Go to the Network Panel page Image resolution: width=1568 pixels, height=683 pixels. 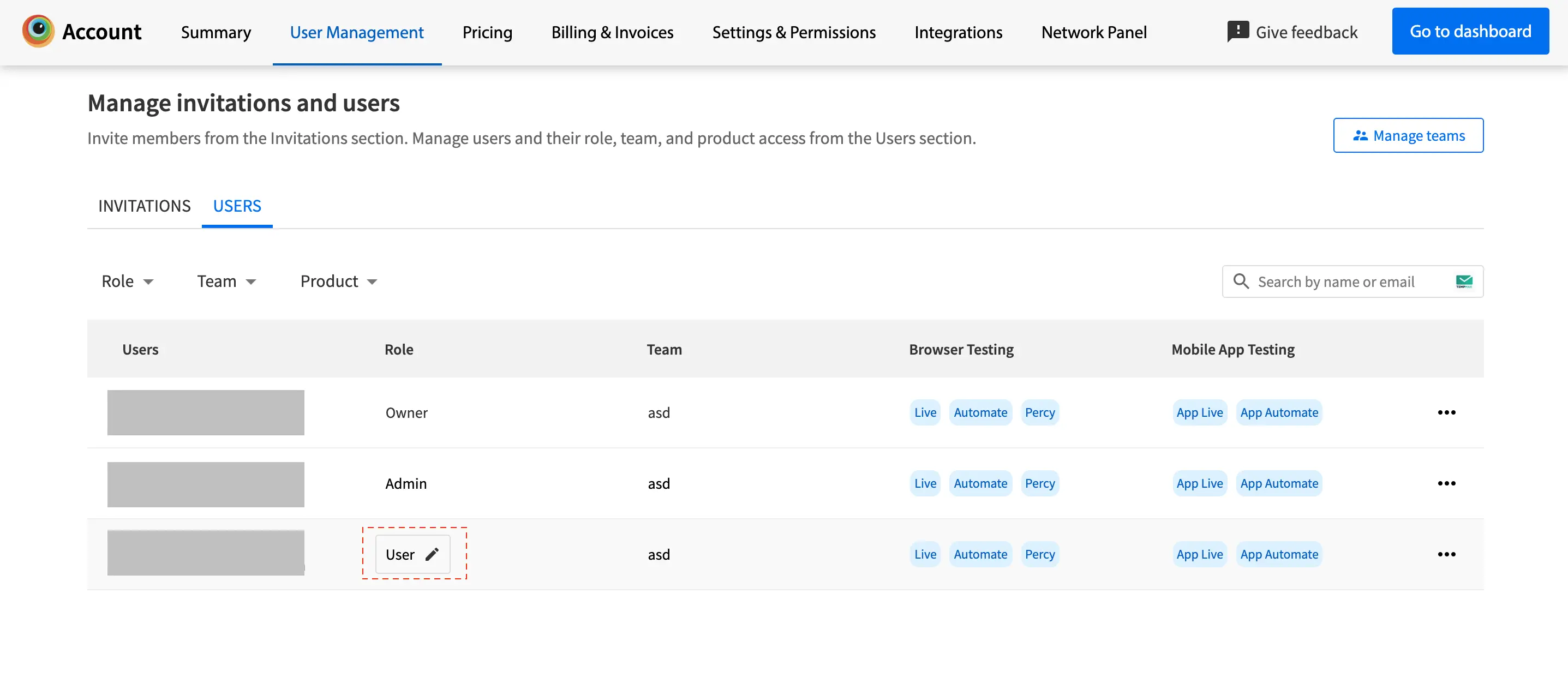click(1093, 32)
